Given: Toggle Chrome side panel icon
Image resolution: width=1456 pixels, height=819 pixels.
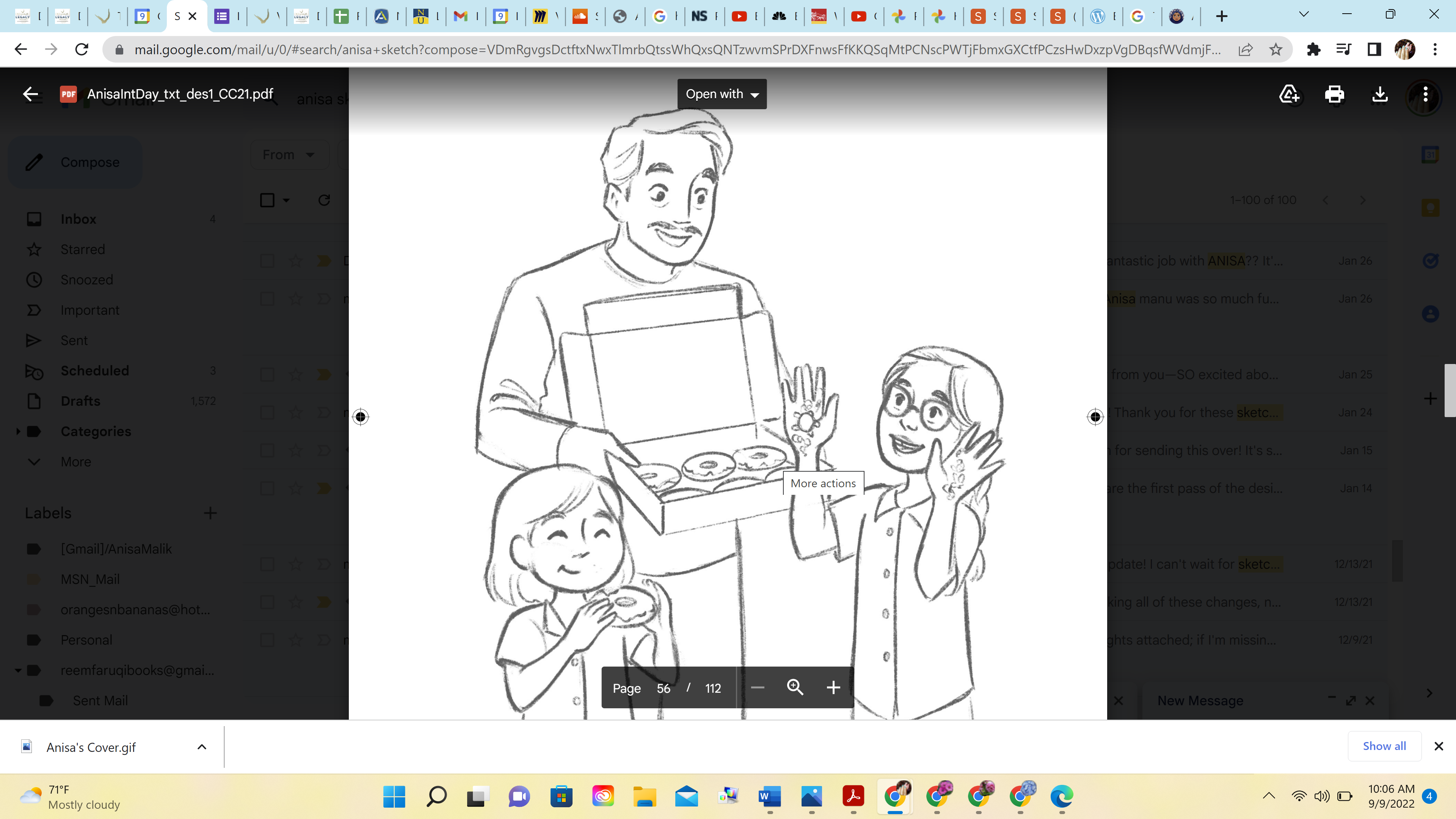Looking at the screenshot, I should [1374, 50].
